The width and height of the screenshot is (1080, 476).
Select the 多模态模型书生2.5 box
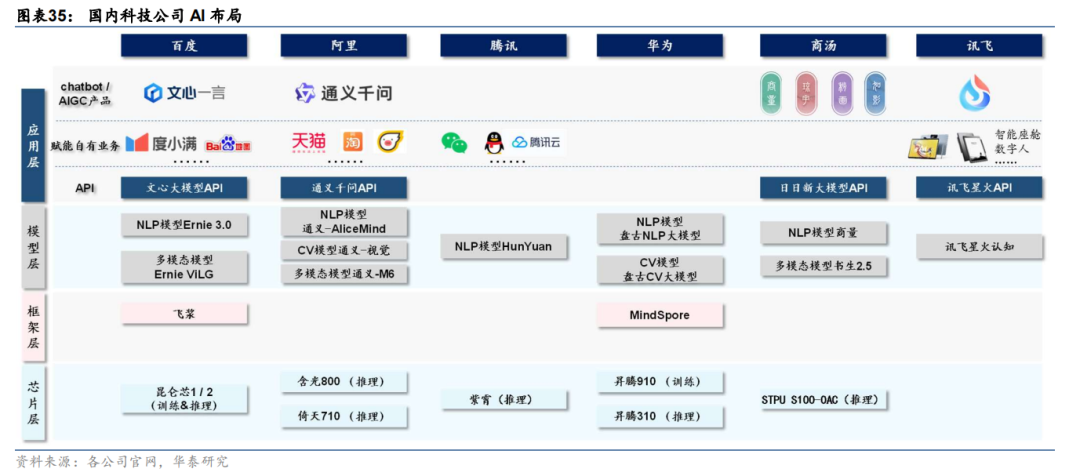click(823, 265)
